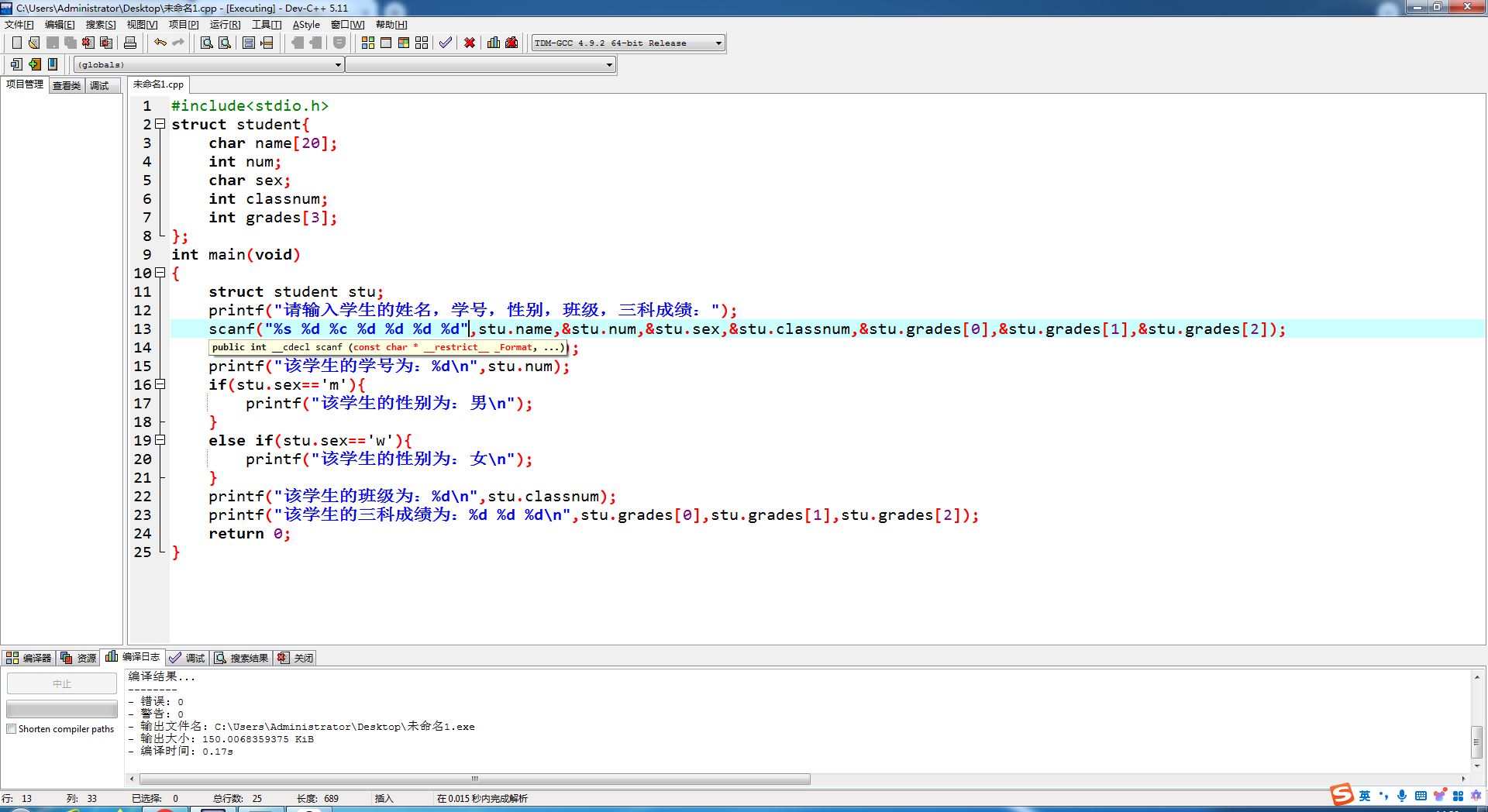The image size is (1488, 812).
Task: Click the Sogou soft keyboard icon
Action: (1421, 796)
